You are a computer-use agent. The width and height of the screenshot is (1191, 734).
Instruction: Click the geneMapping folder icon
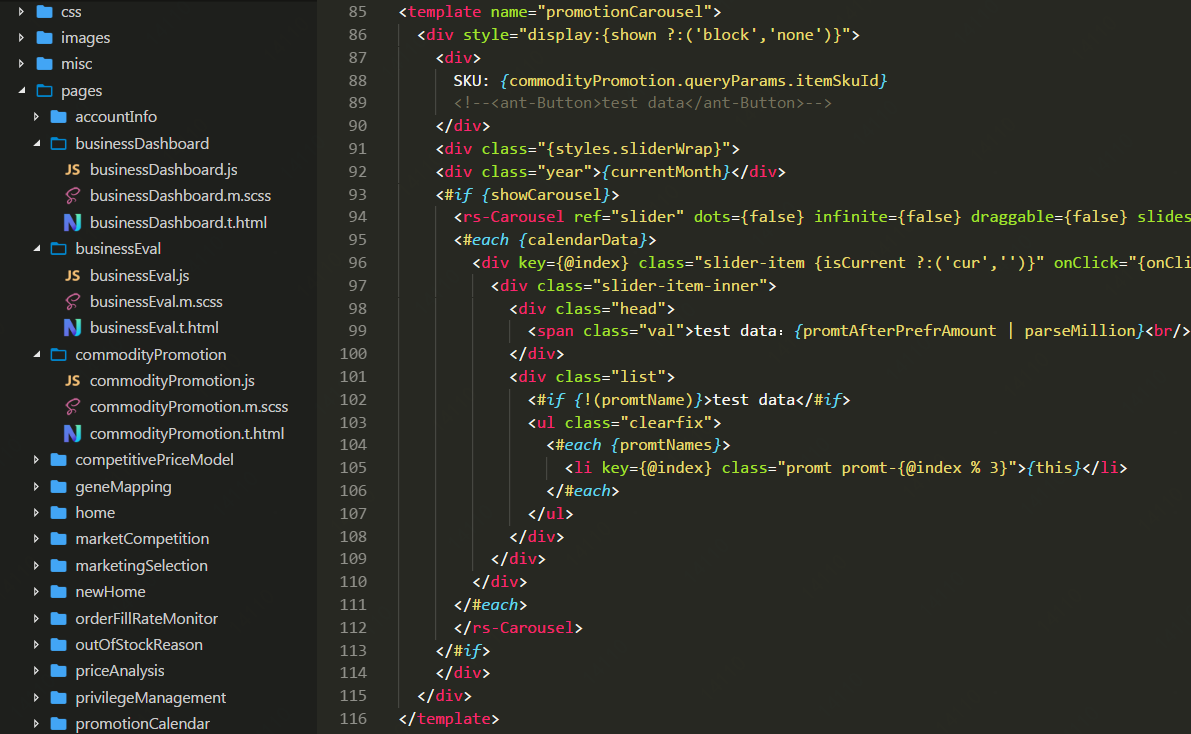click(58, 486)
